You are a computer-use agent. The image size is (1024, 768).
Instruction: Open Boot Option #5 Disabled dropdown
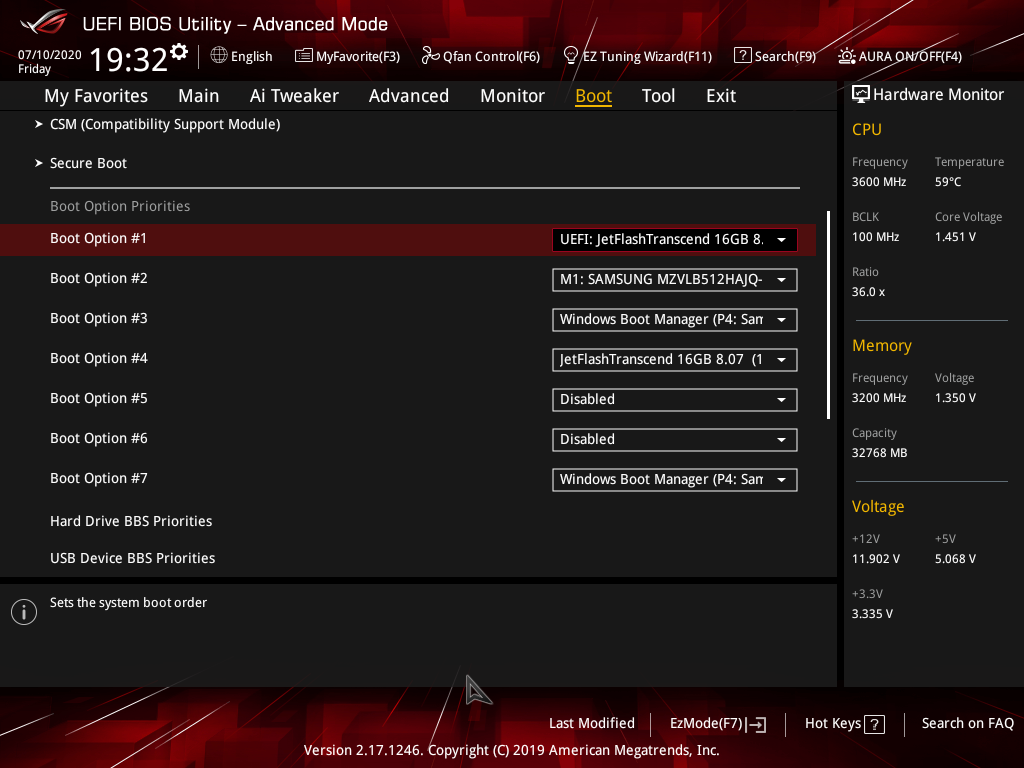pyautogui.click(x=675, y=400)
